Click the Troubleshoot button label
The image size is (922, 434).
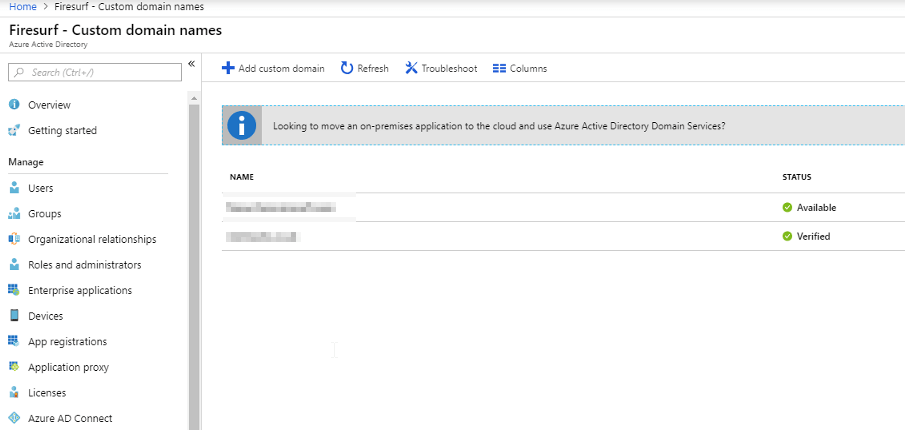point(449,69)
